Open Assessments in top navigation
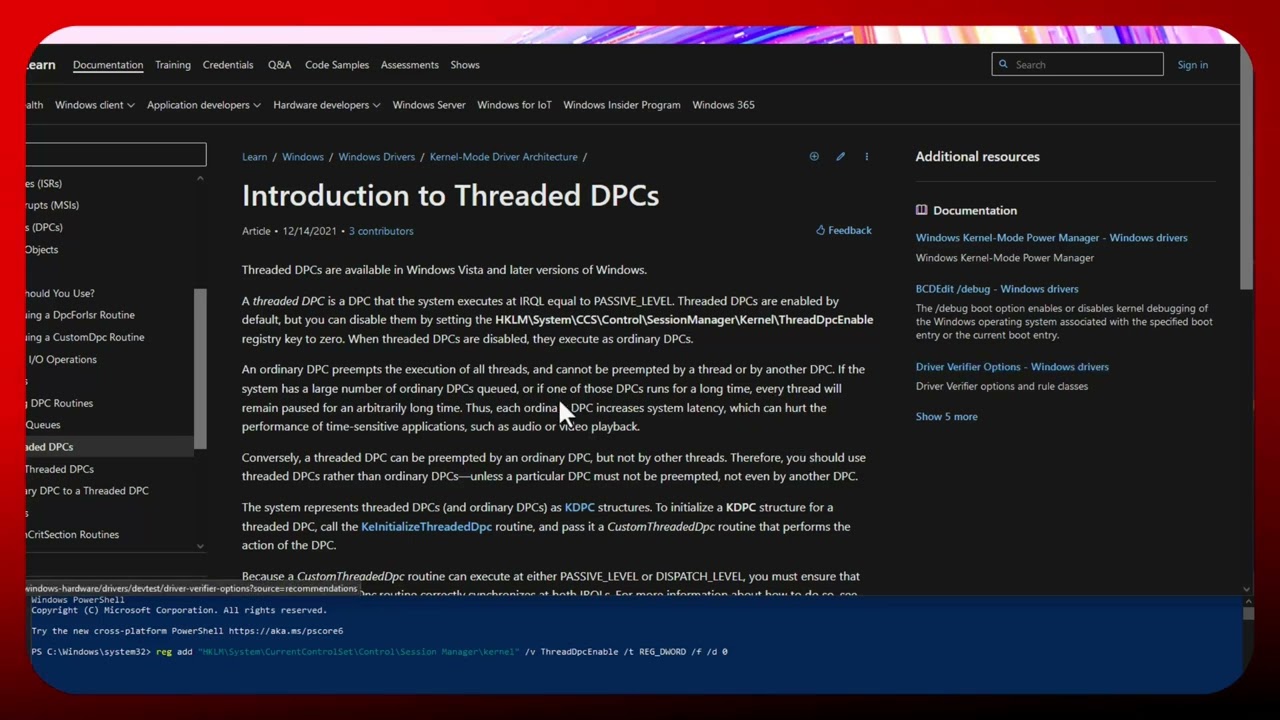Screen dimensions: 1280x720 (410, 65)
